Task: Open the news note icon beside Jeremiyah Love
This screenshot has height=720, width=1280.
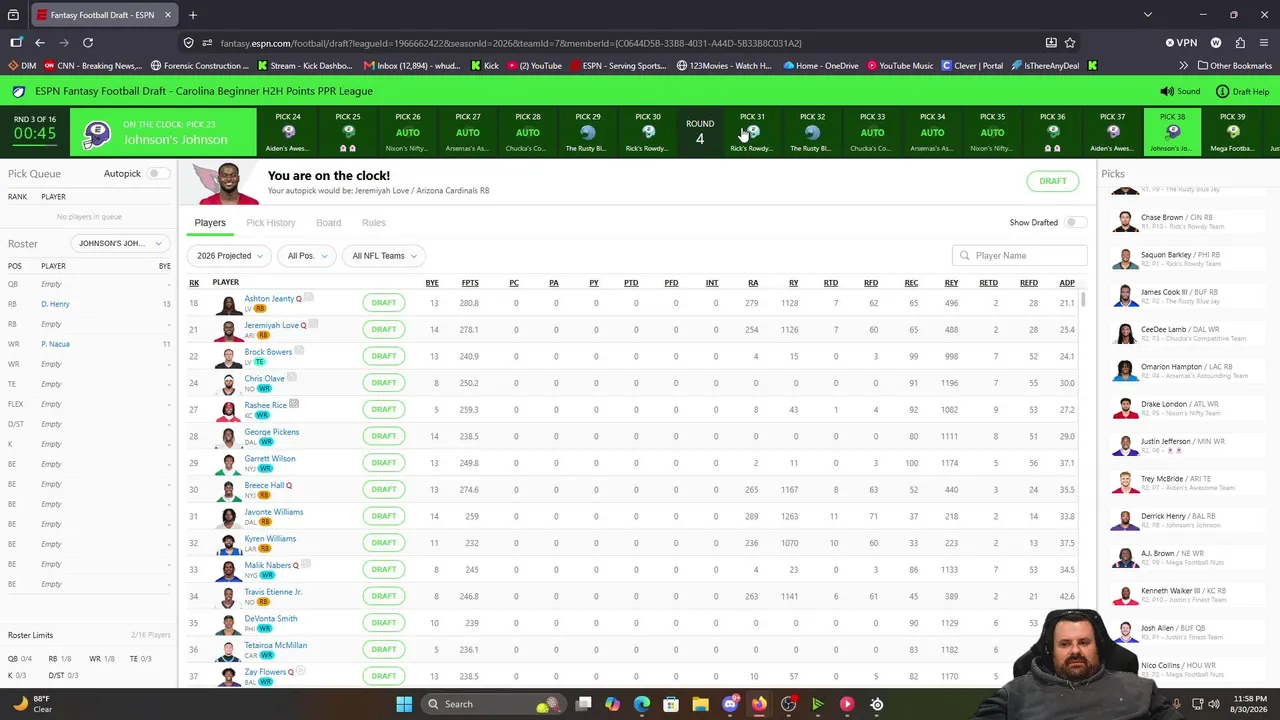Action: click(x=313, y=324)
